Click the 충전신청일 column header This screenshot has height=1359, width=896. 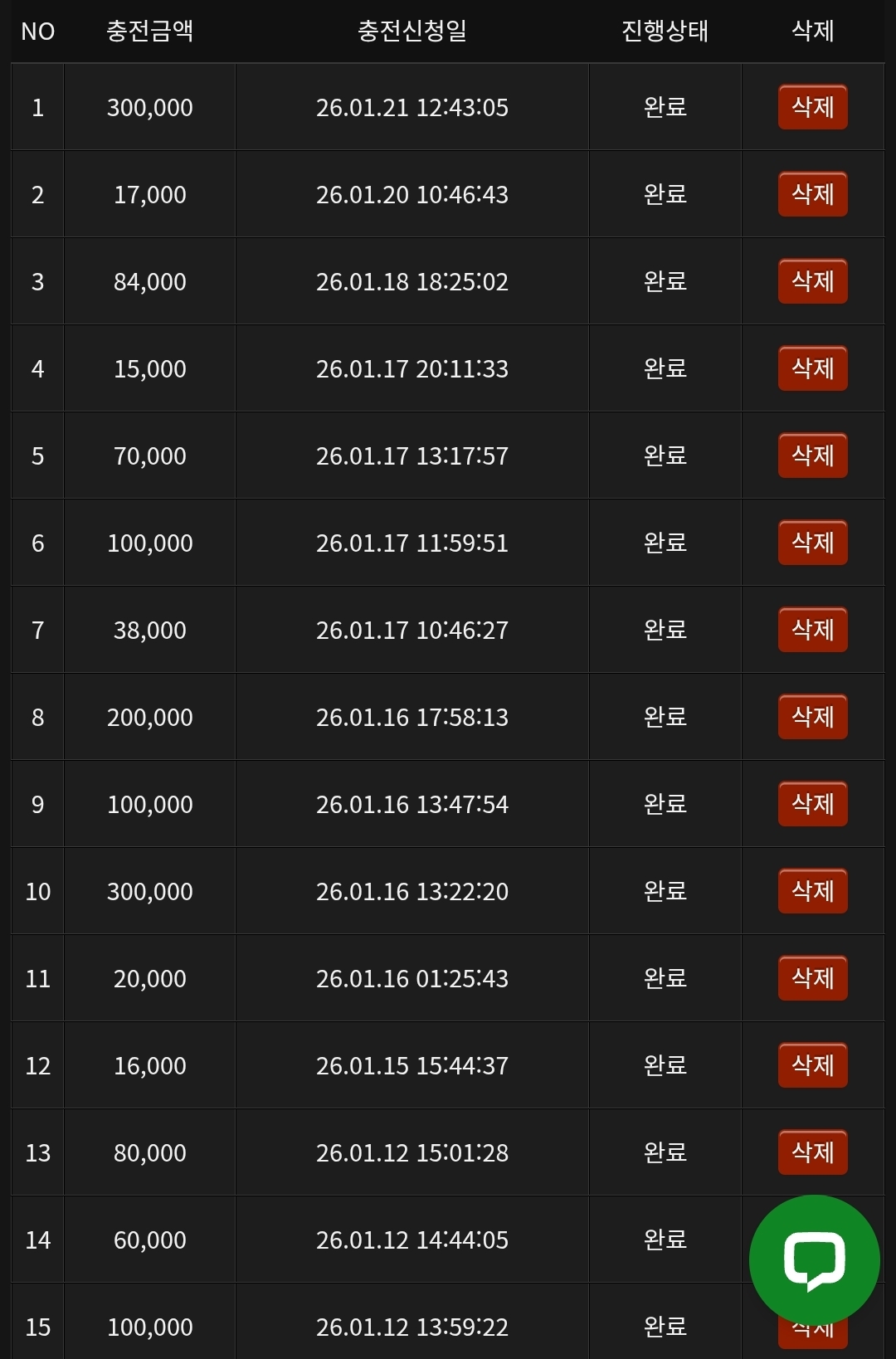pos(411,31)
